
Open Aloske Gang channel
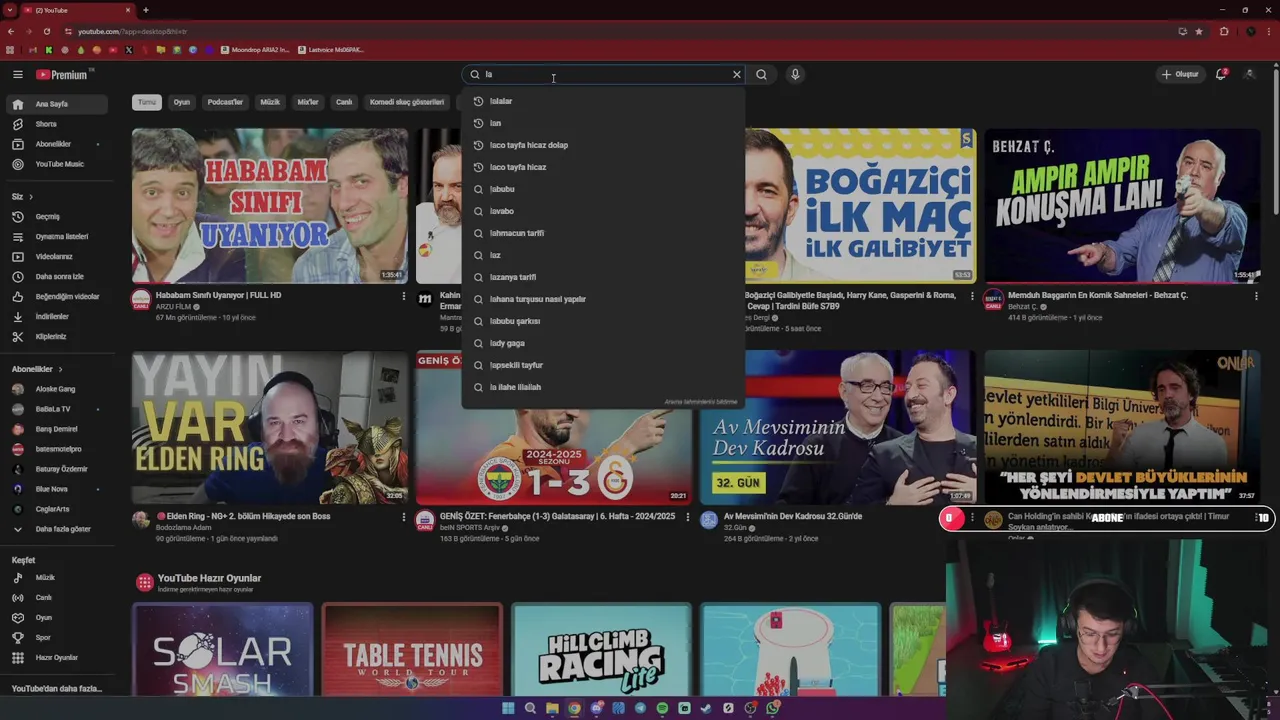[x=58, y=389]
